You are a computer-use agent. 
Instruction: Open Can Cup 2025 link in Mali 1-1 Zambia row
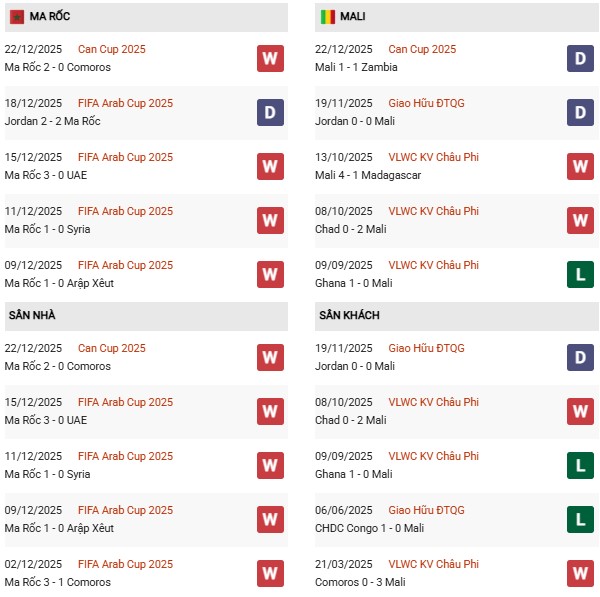421,49
